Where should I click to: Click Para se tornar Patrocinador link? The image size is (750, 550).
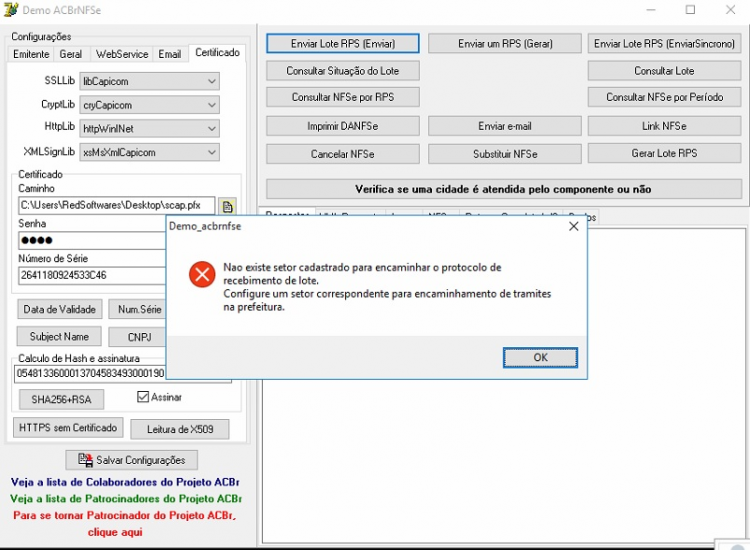[124, 516]
